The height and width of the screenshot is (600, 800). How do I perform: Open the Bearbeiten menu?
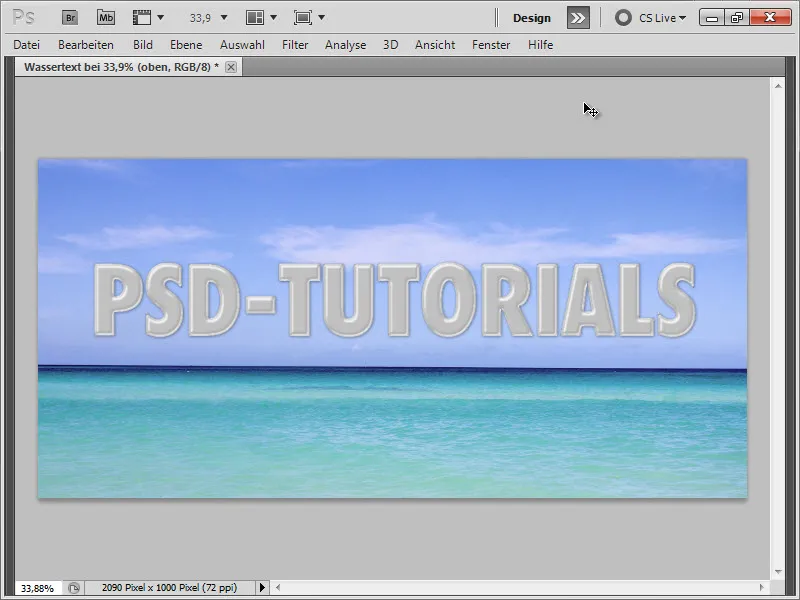coord(86,45)
